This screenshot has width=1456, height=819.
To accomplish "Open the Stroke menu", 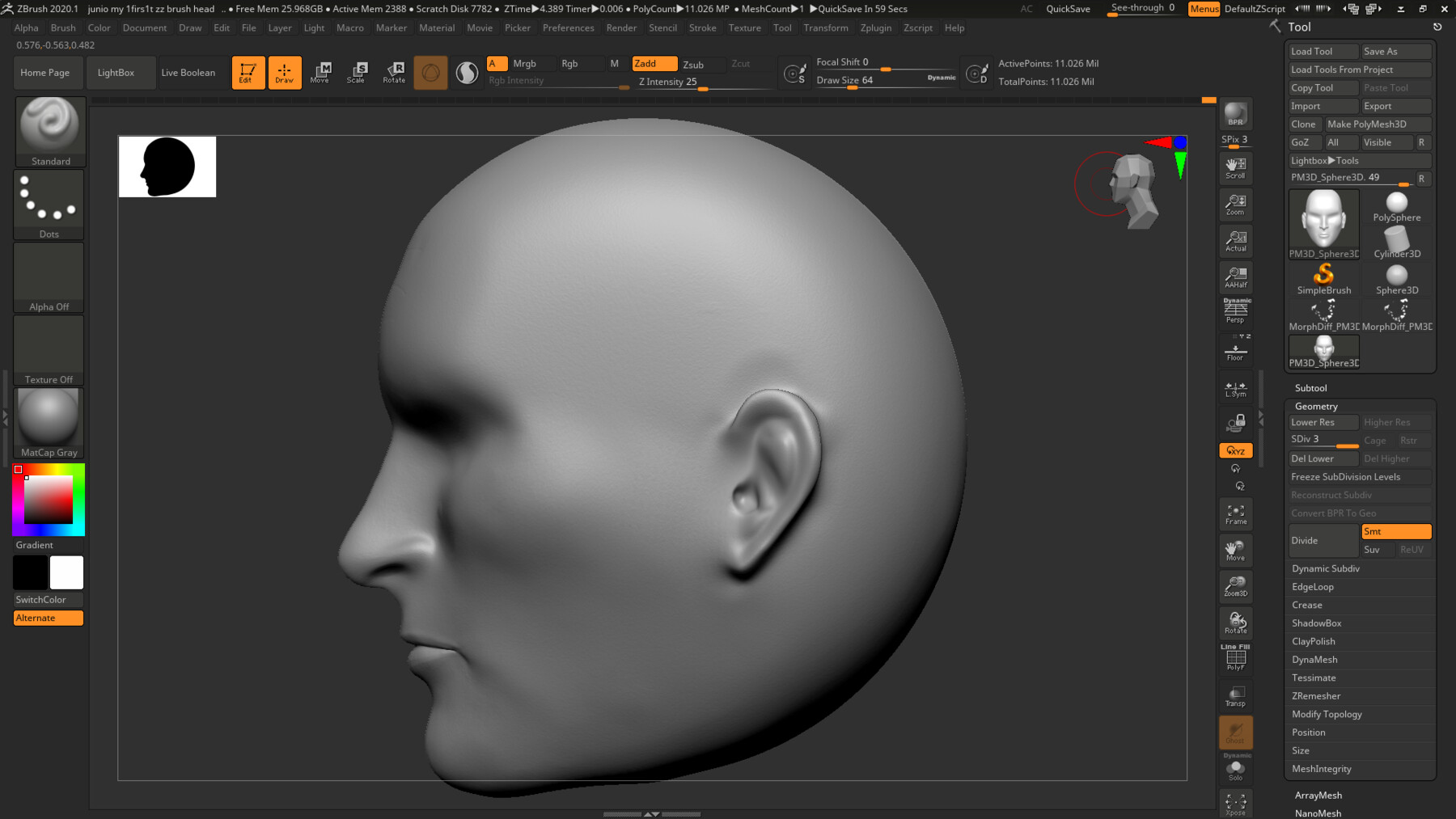I will click(x=702, y=27).
